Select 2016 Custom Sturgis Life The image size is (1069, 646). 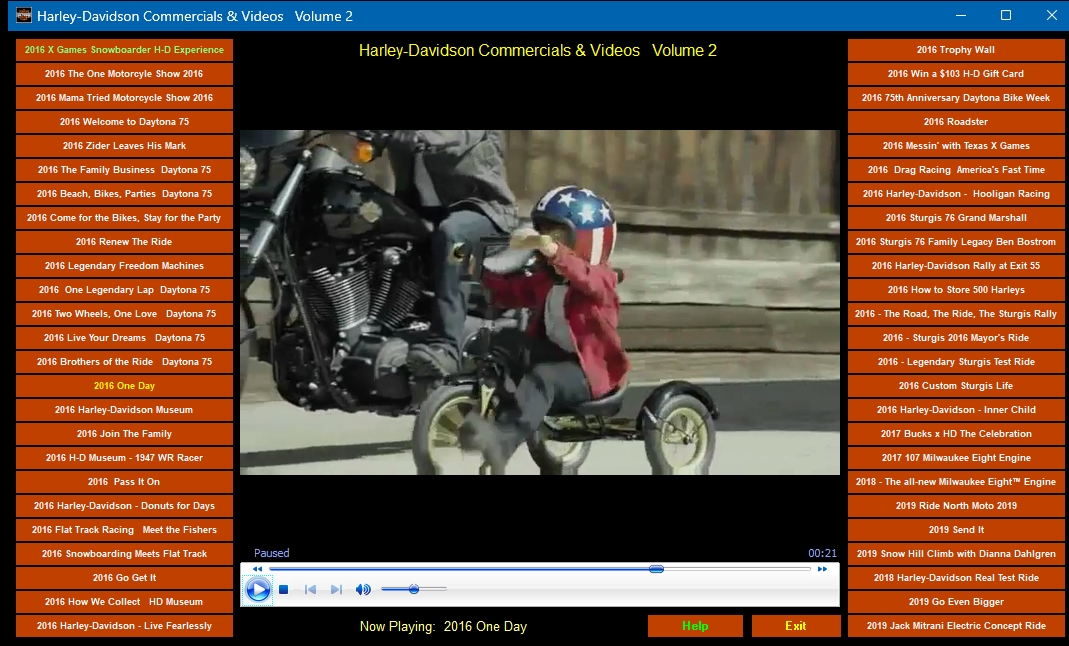point(956,386)
